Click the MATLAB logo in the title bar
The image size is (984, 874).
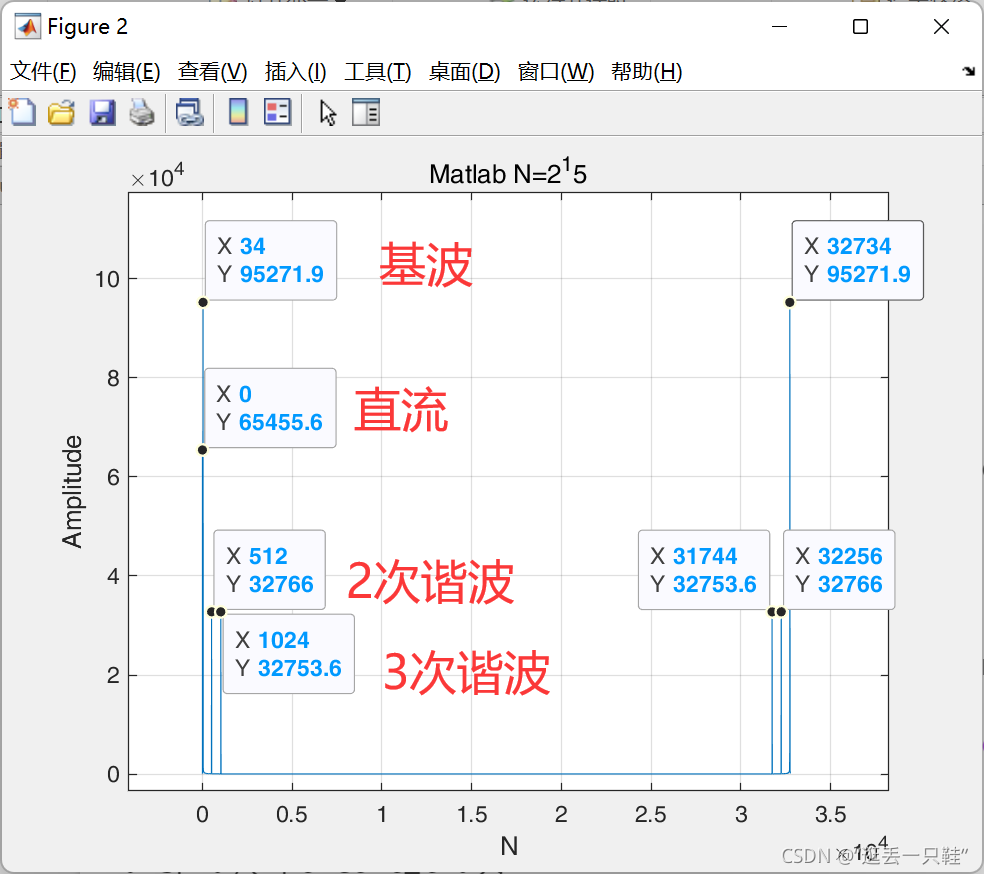point(28,27)
